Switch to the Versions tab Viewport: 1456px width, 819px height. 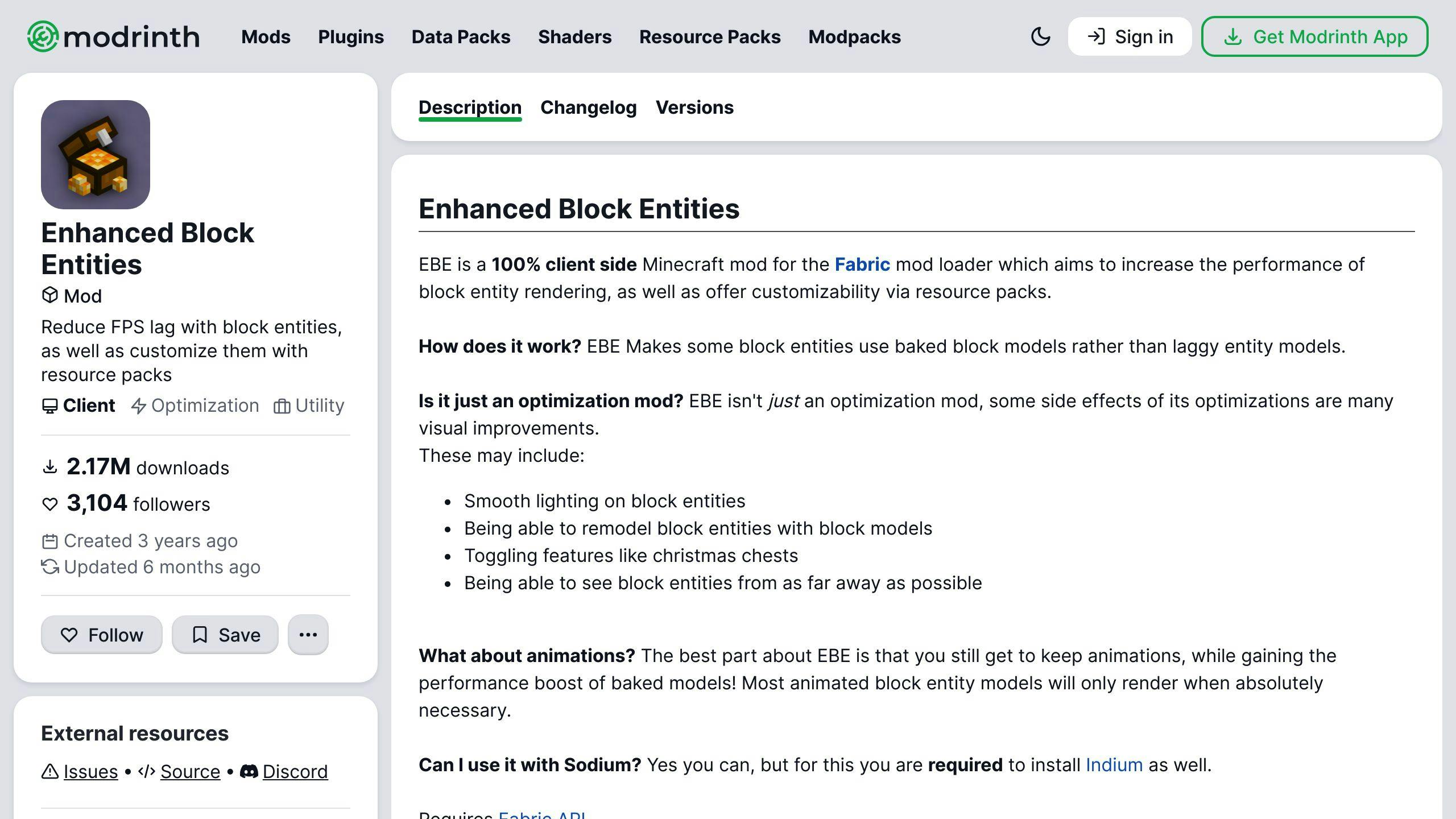click(x=694, y=107)
